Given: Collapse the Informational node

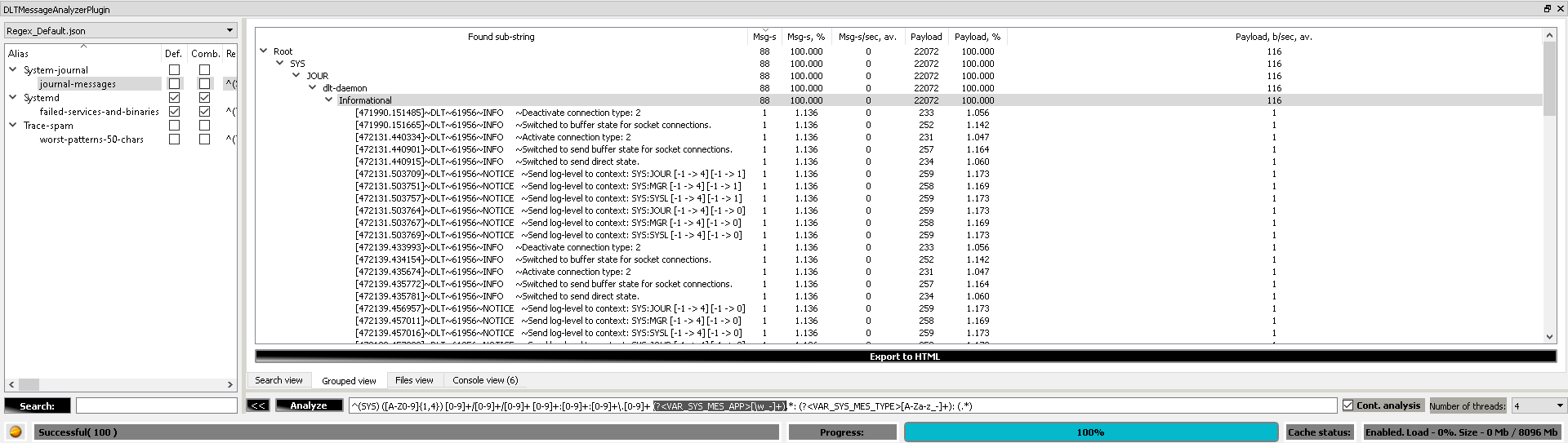Looking at the screenshot, I should click(329, 100).
